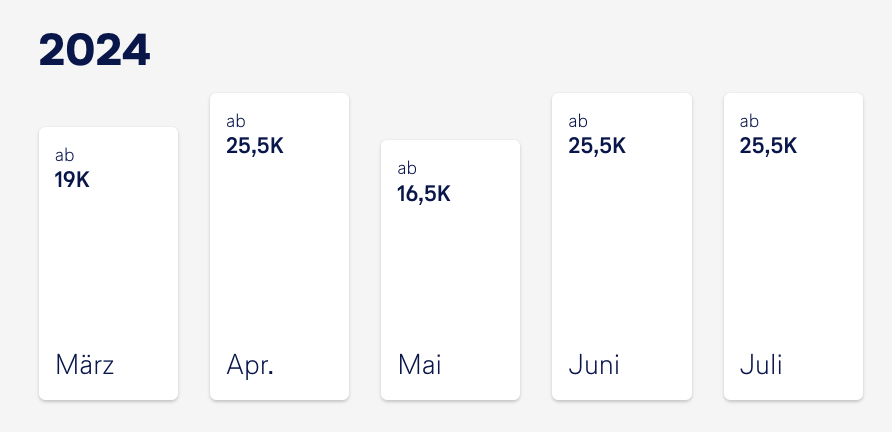Click the "ab" text in Juni card

(x=578, y=121)
